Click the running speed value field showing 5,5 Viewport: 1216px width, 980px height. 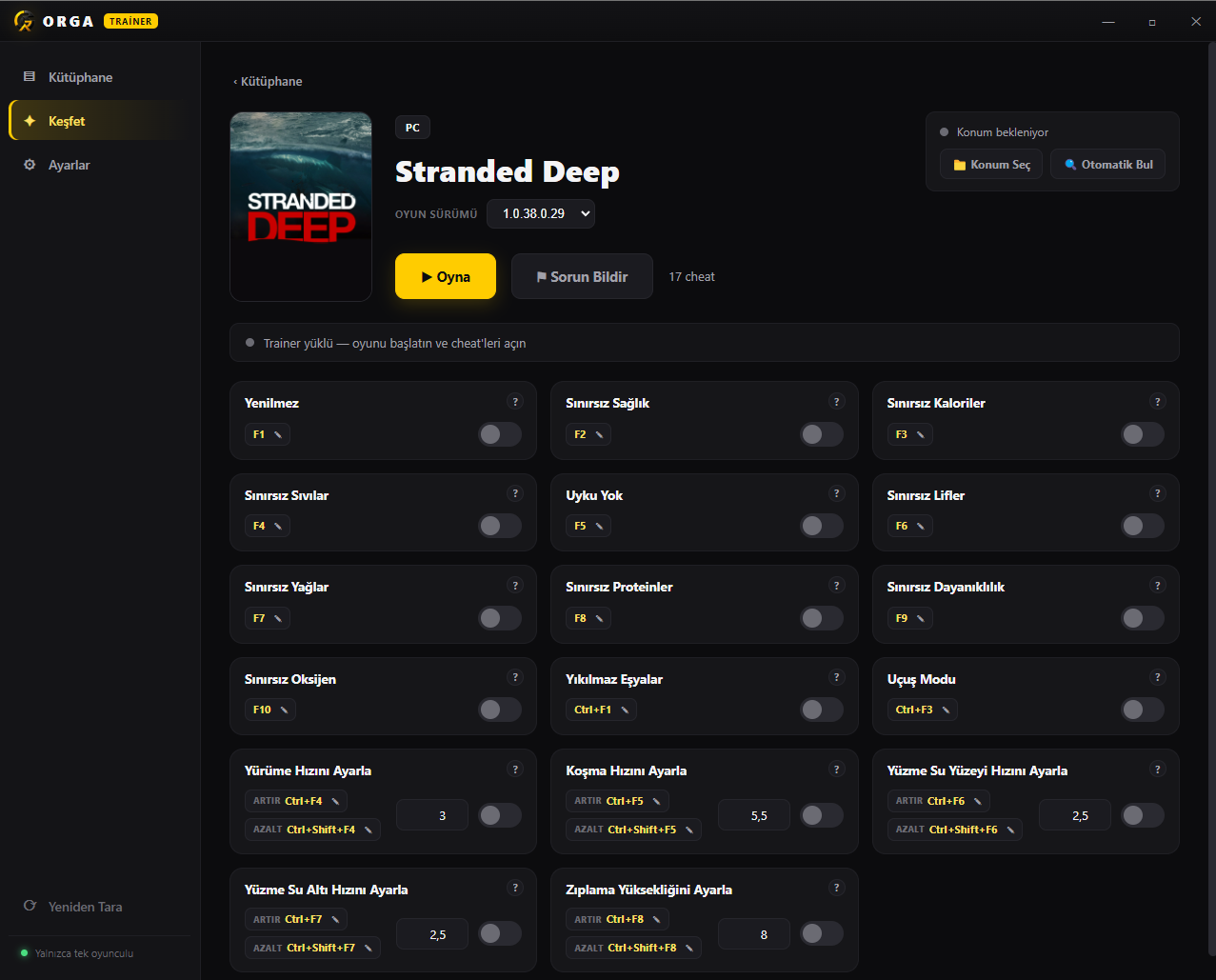[754, 815]
